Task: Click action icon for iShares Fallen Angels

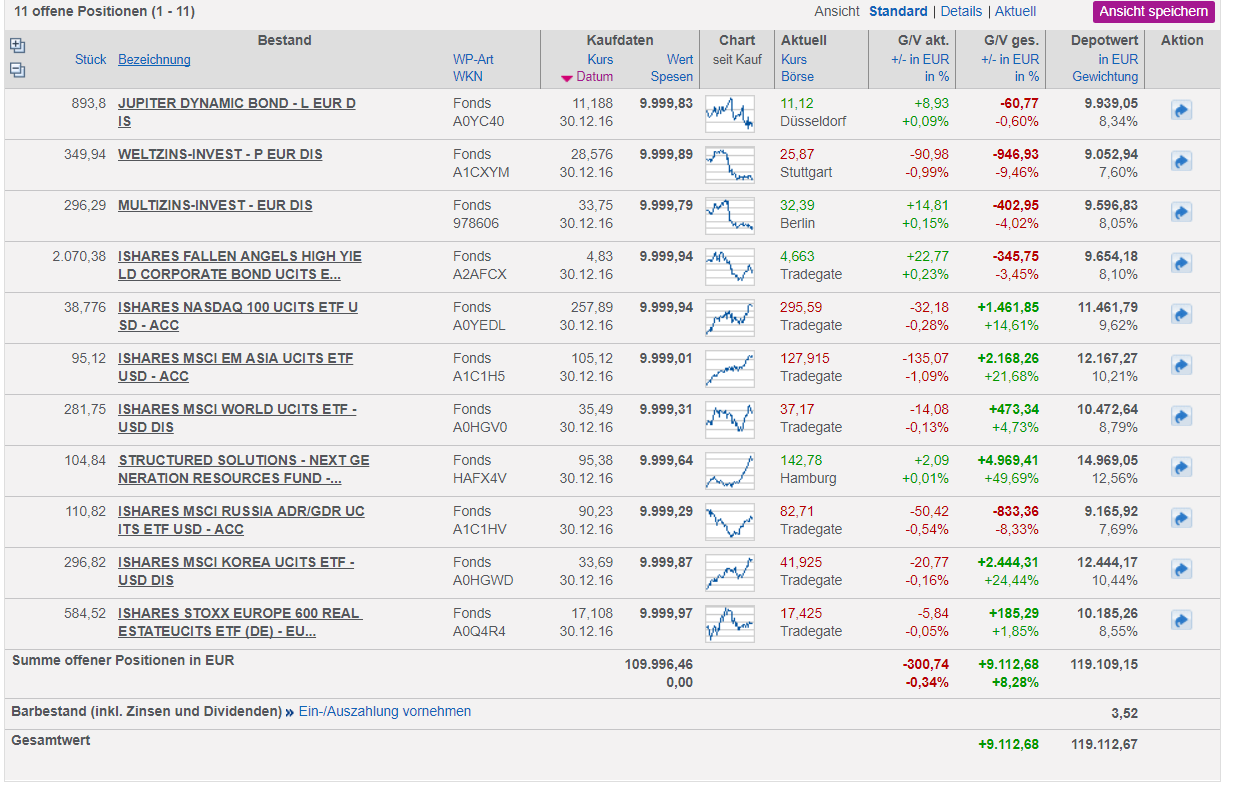Action: click(x=1181, y=263)
